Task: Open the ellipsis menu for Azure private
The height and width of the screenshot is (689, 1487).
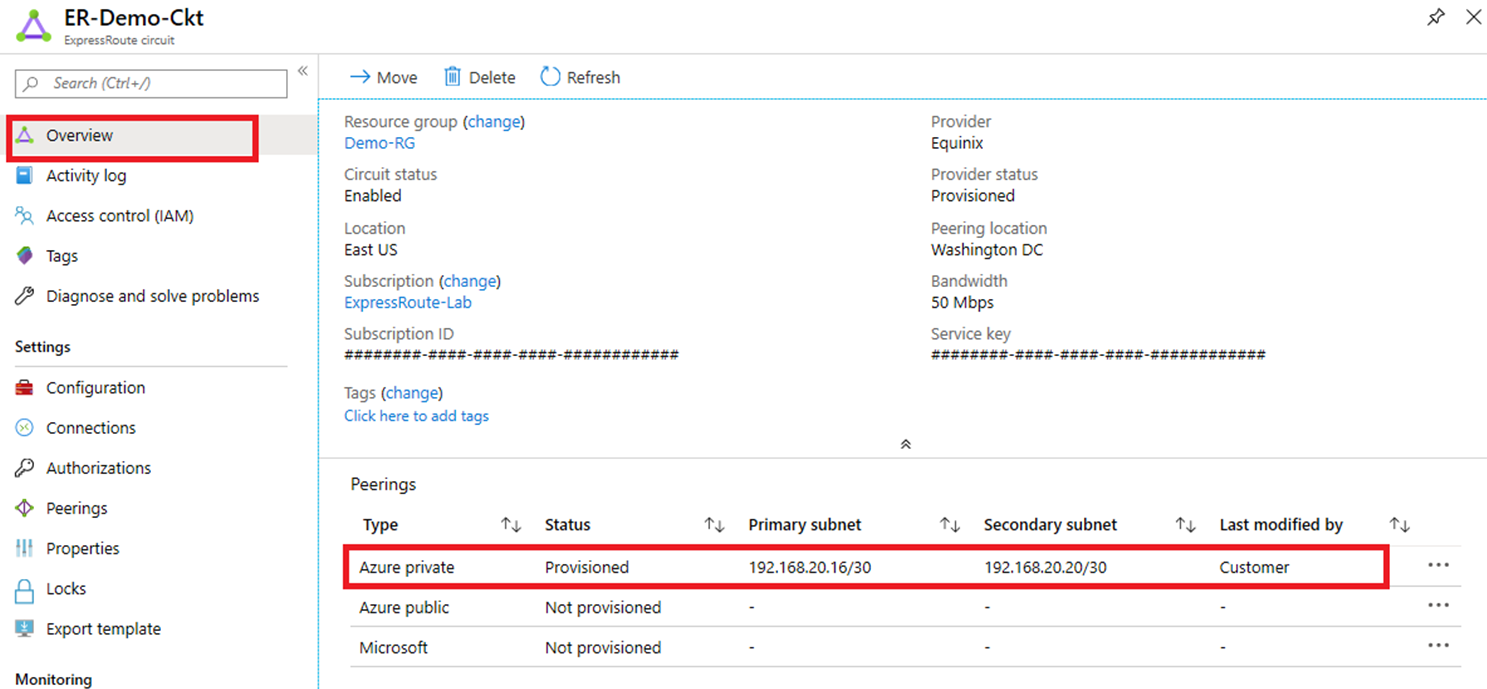Action: [1438, 565]
